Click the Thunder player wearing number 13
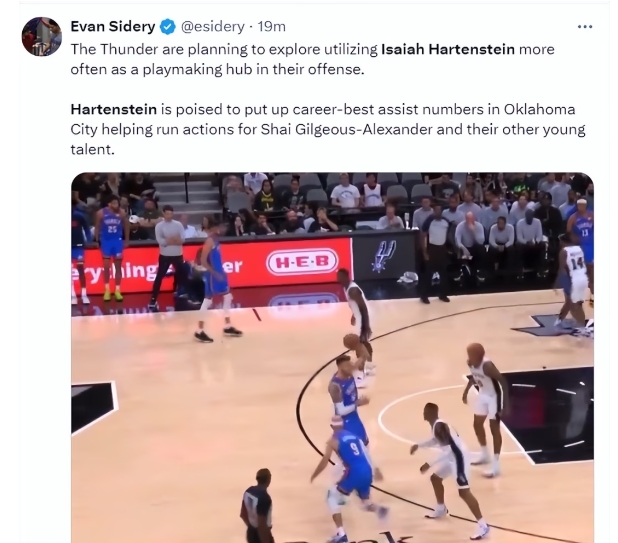 [583, 232]
